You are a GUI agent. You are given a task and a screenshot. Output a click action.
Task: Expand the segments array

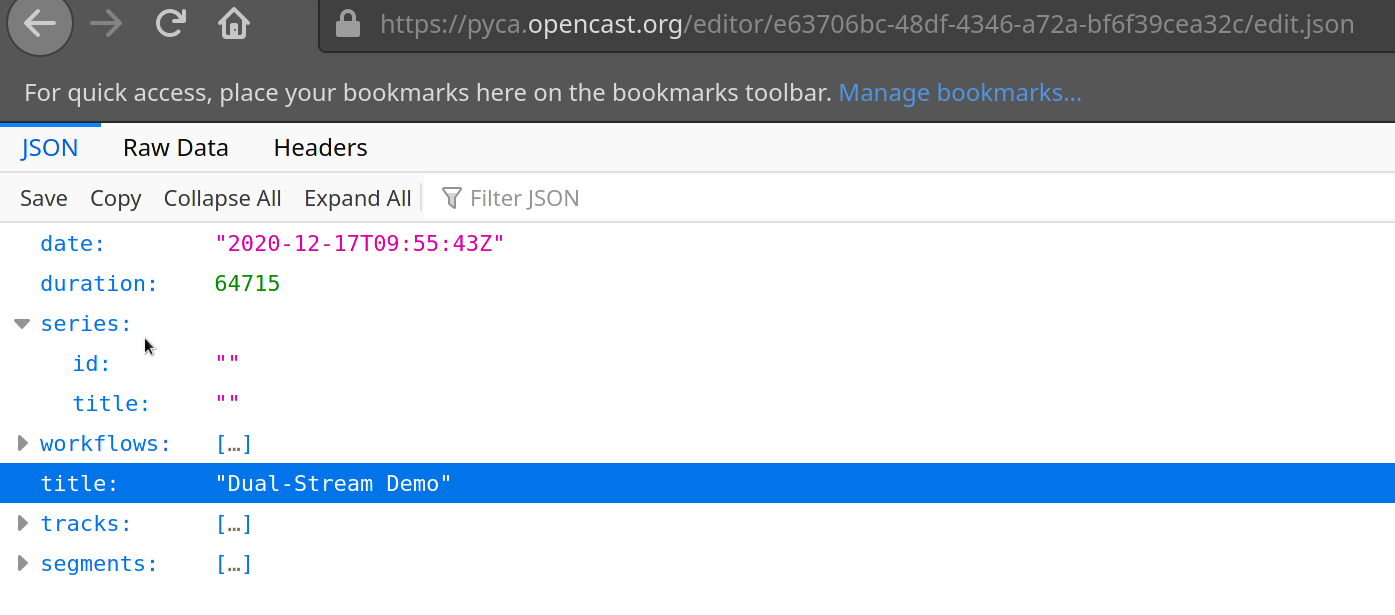click(22, 563)
